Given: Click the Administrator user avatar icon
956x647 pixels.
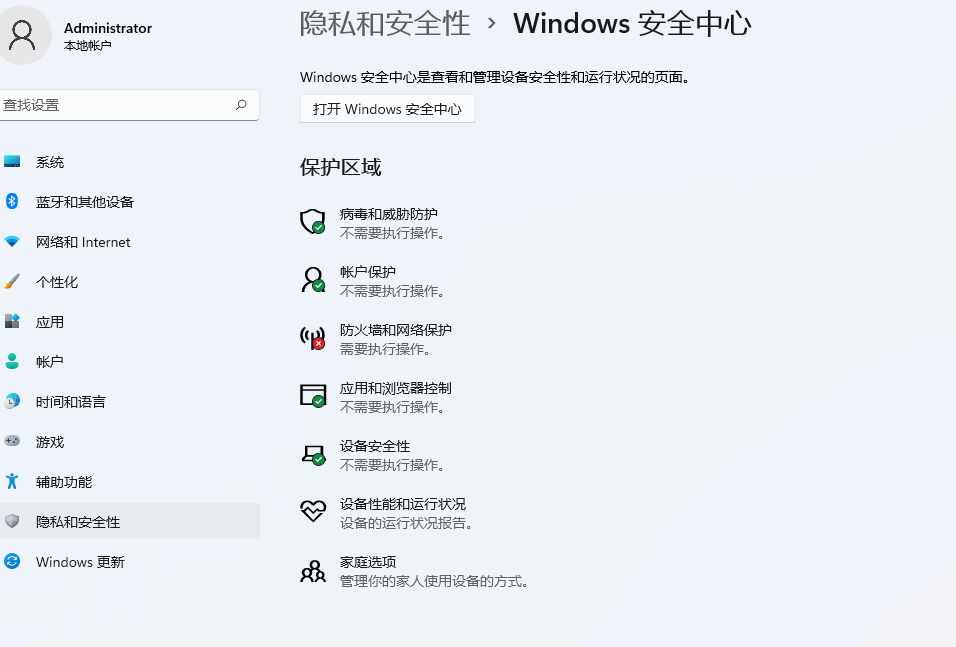Looking at the screenshot, I should (23, 35).
